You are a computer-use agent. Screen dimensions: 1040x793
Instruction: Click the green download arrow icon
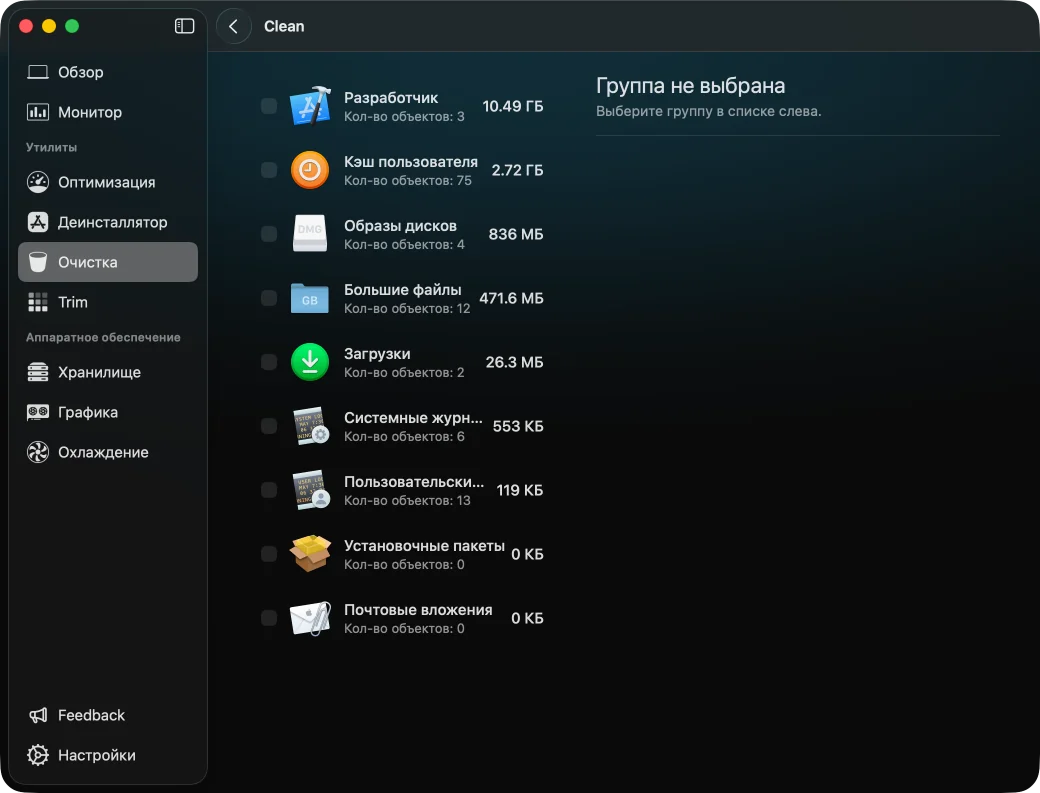[310, 361]
